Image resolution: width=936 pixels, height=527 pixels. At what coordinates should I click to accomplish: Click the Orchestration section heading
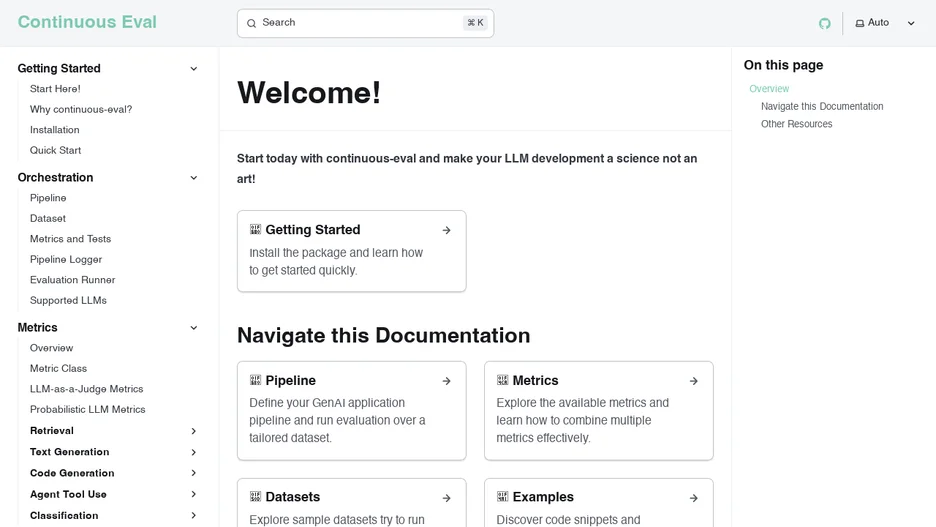point(56,178)
